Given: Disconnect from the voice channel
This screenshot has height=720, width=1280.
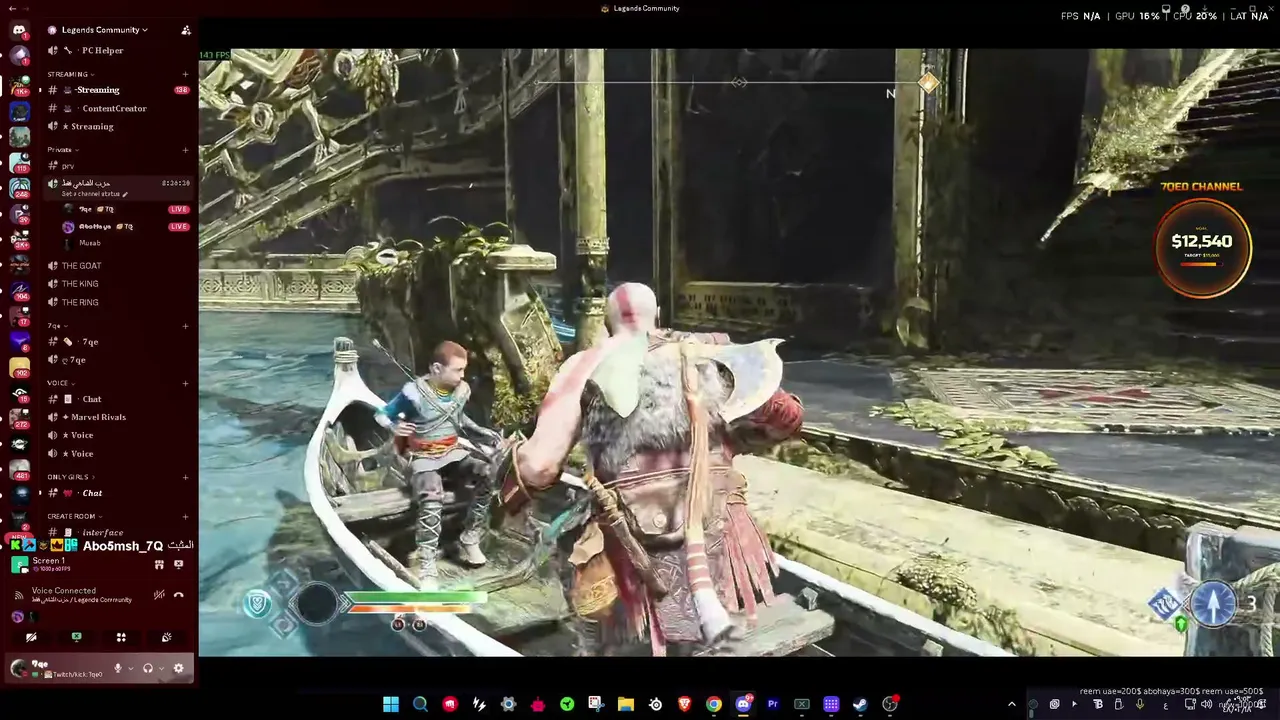Looking at the screenshot, I should (x=178, y=595).
